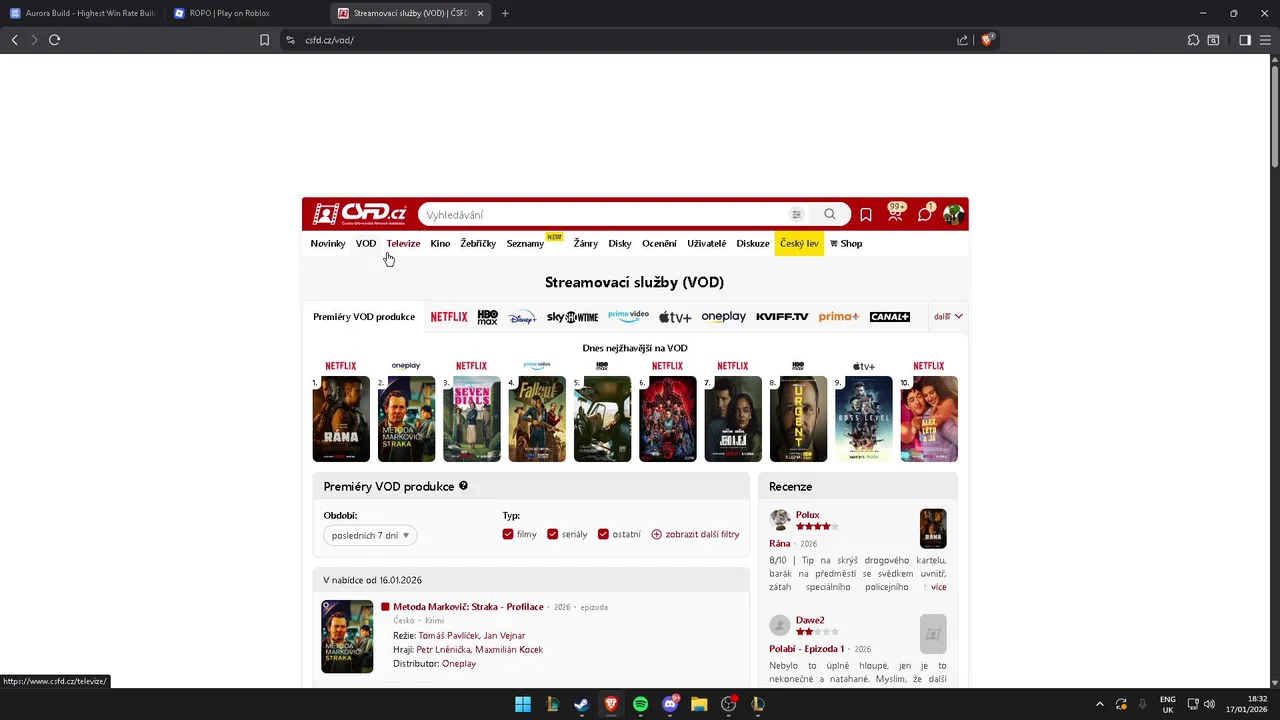Image resolution: width=1280 pixels, height=720 pixels.
Task: Open reviewer Polux profile link
Action: [807, 515]
